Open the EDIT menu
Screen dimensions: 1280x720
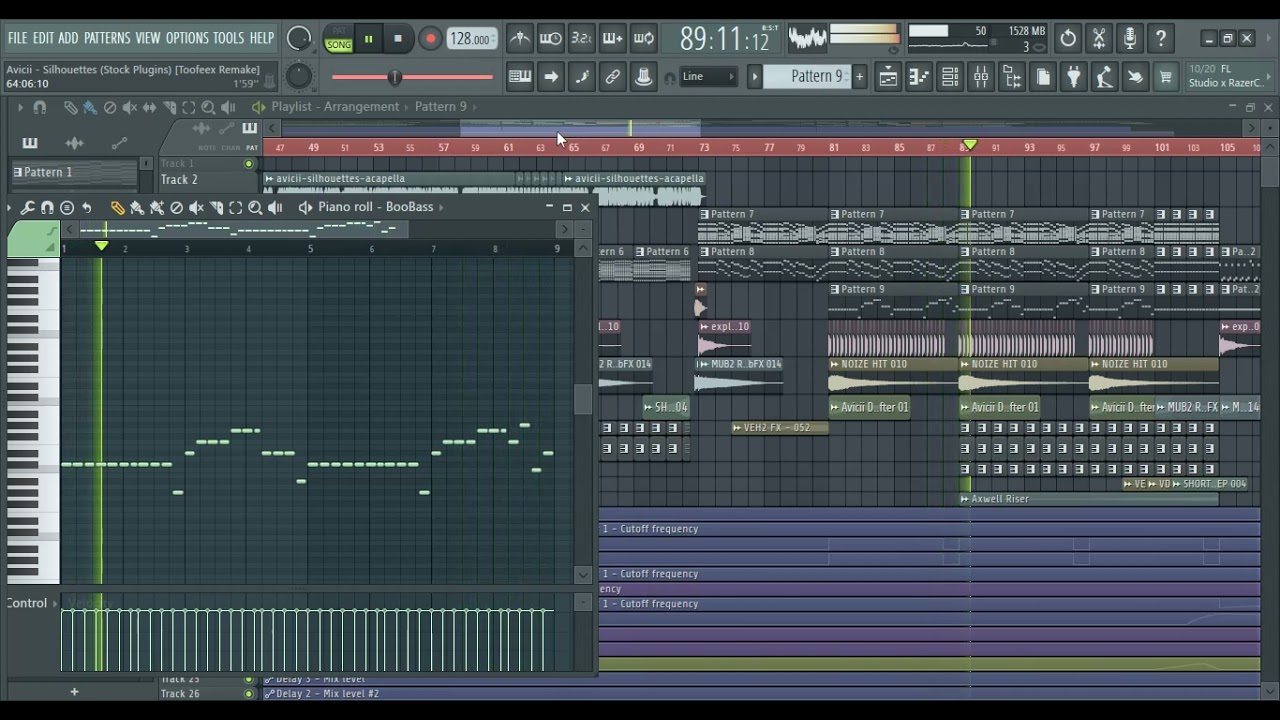click(43, 38)
